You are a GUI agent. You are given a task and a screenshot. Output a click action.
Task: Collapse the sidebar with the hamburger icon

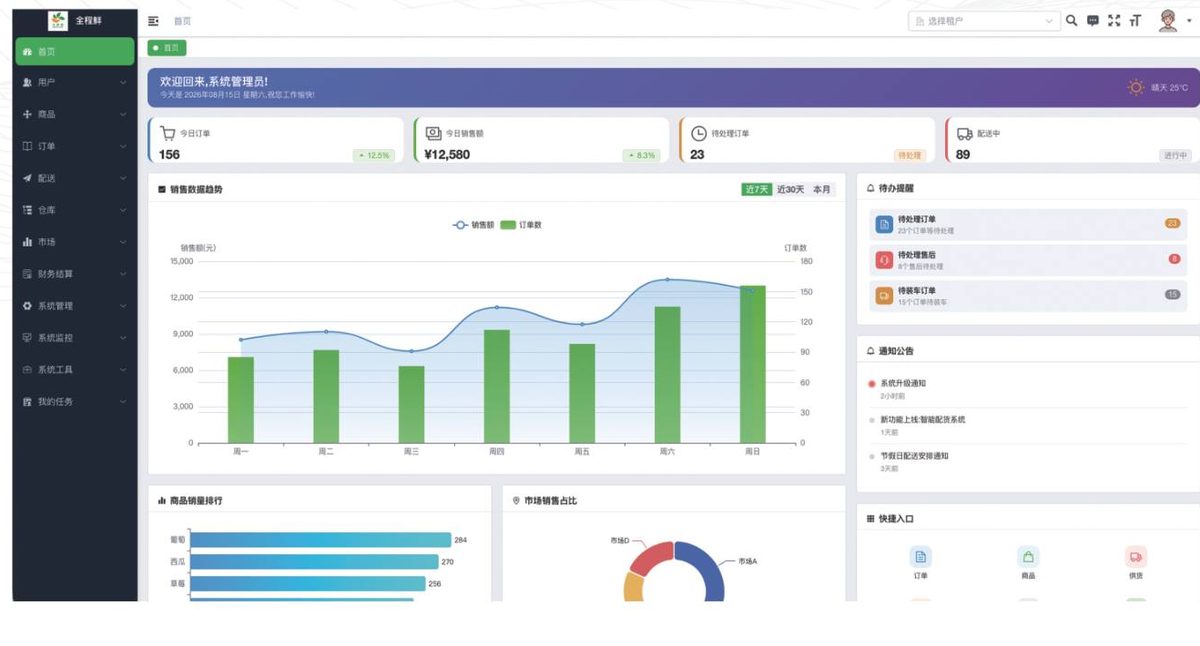coord(153,21)
